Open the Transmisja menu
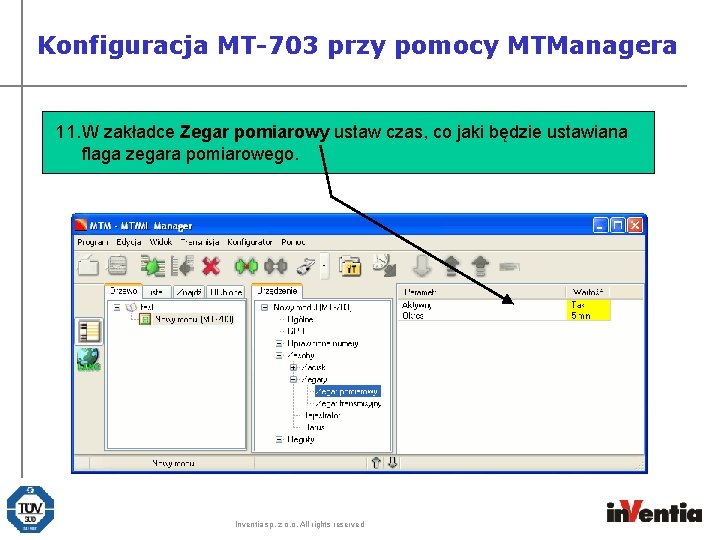This screenshot has width=720, height=540. (x=200, y=242)
